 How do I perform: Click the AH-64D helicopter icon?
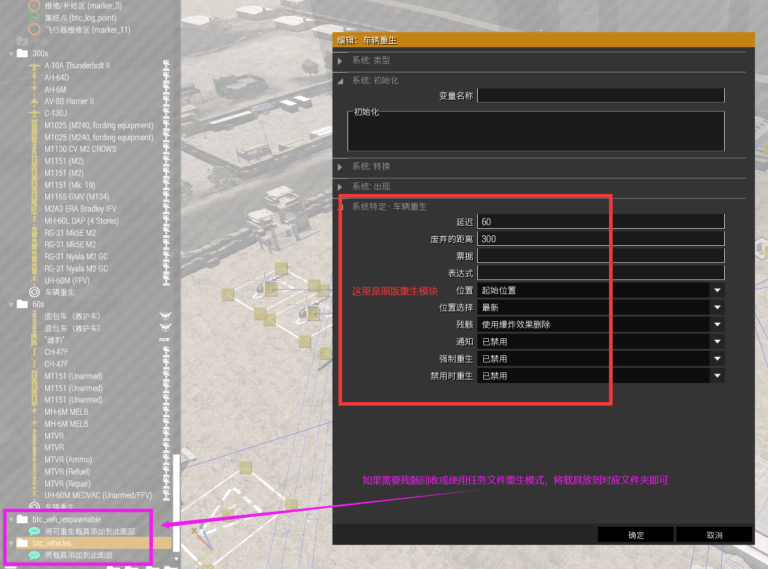[x=34, y=77]
